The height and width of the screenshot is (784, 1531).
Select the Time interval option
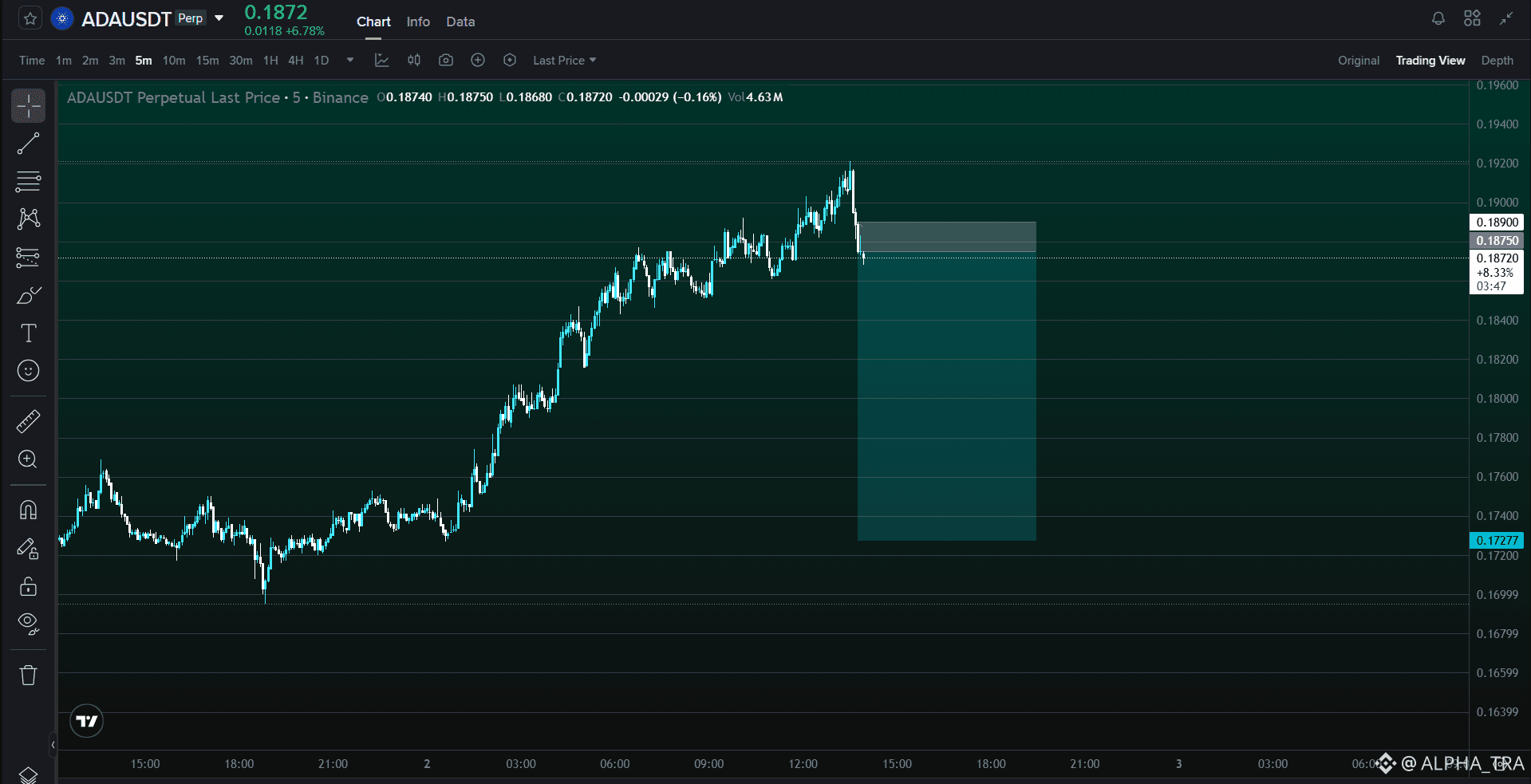pyautogui.click(x=32, y=61)
